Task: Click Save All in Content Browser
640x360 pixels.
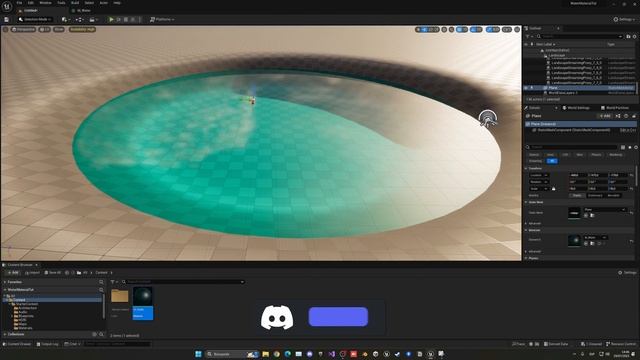Action: (52, 273)
